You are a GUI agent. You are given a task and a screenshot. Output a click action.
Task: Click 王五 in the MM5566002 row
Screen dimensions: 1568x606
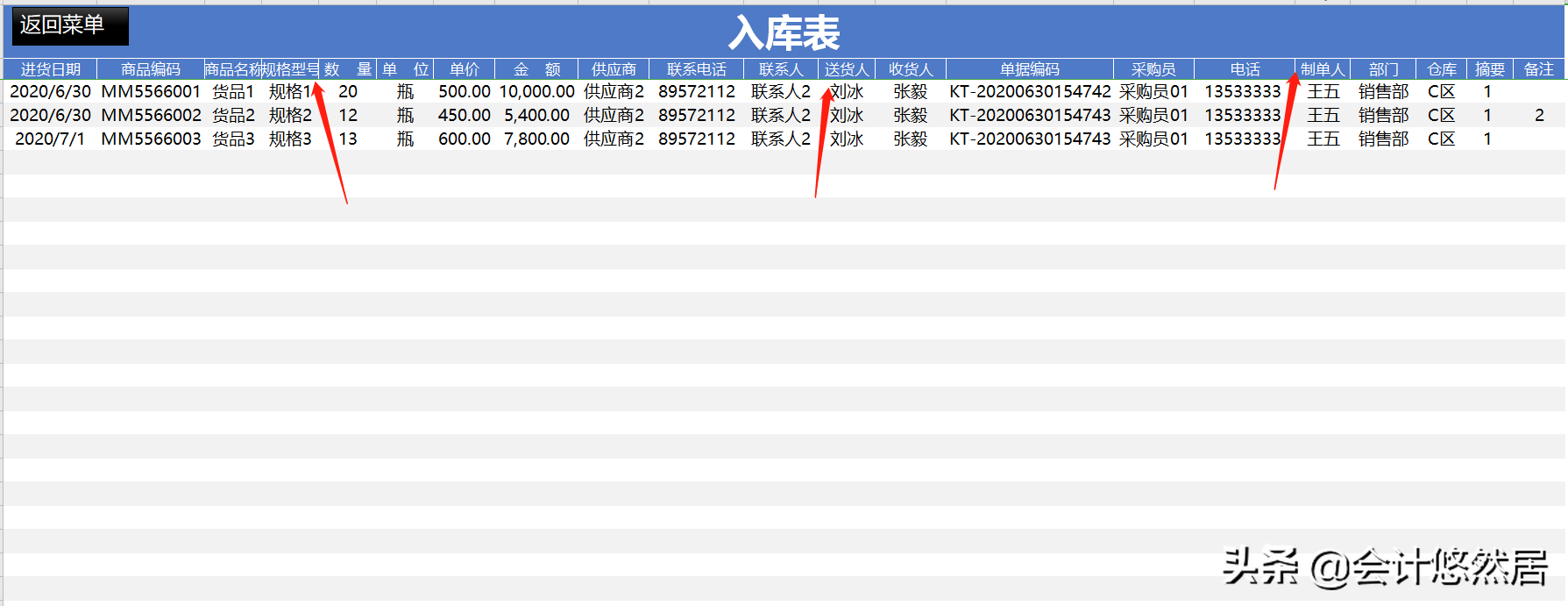pos(1323,115)
